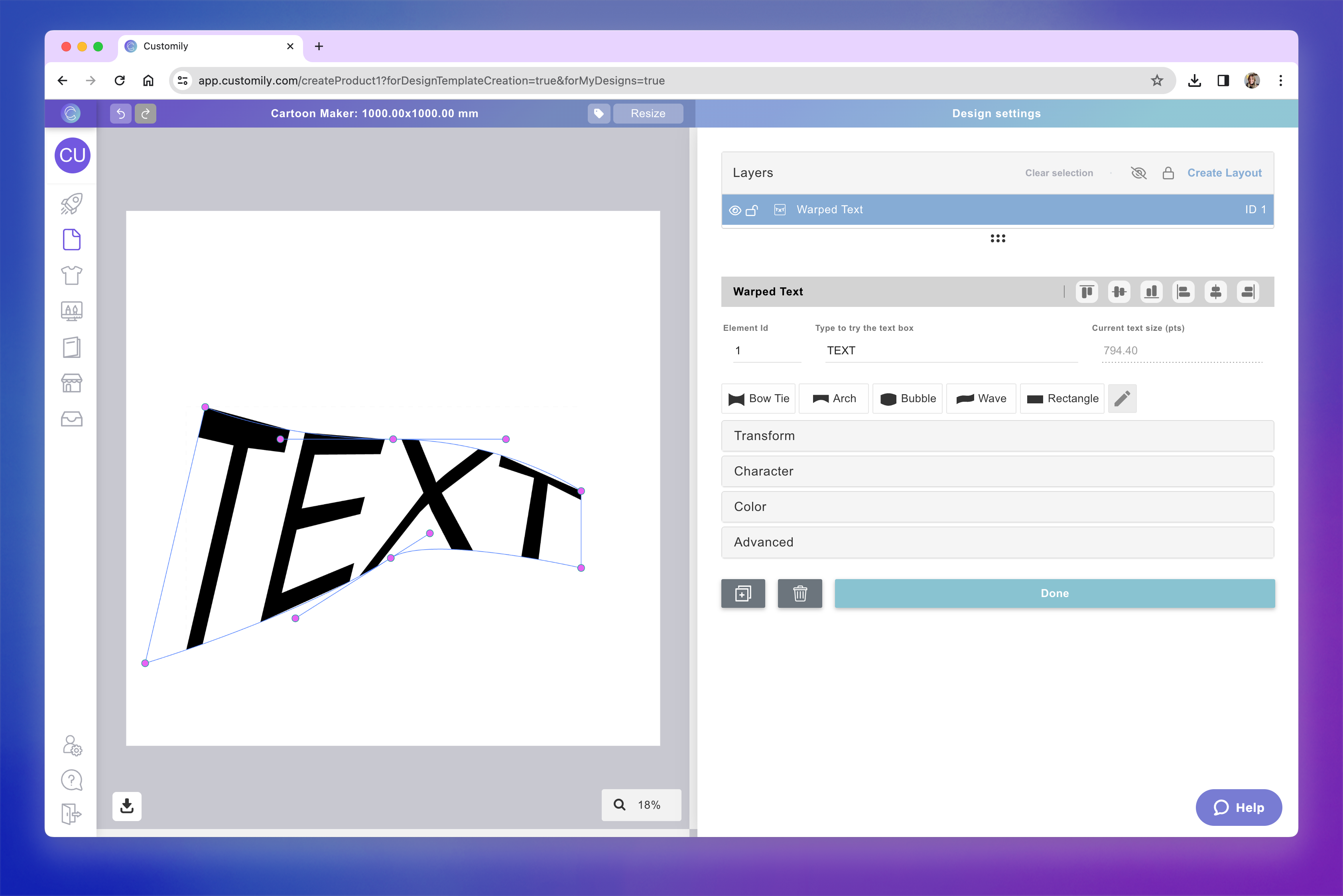Screen dimensions: 1343x896
Task: Expand the Transform section
Action: click(x=997, y=435)
